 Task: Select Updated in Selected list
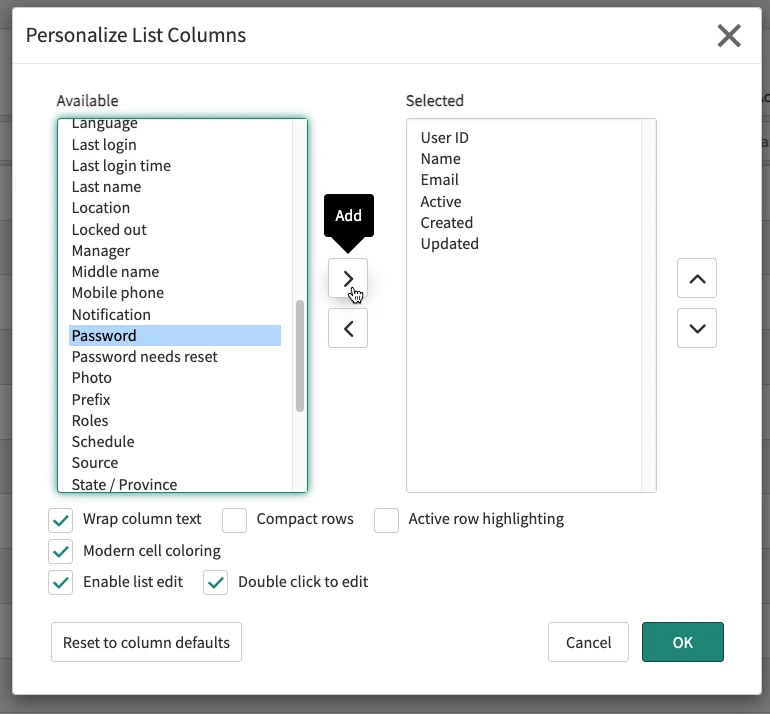click(x=524, y=244)
